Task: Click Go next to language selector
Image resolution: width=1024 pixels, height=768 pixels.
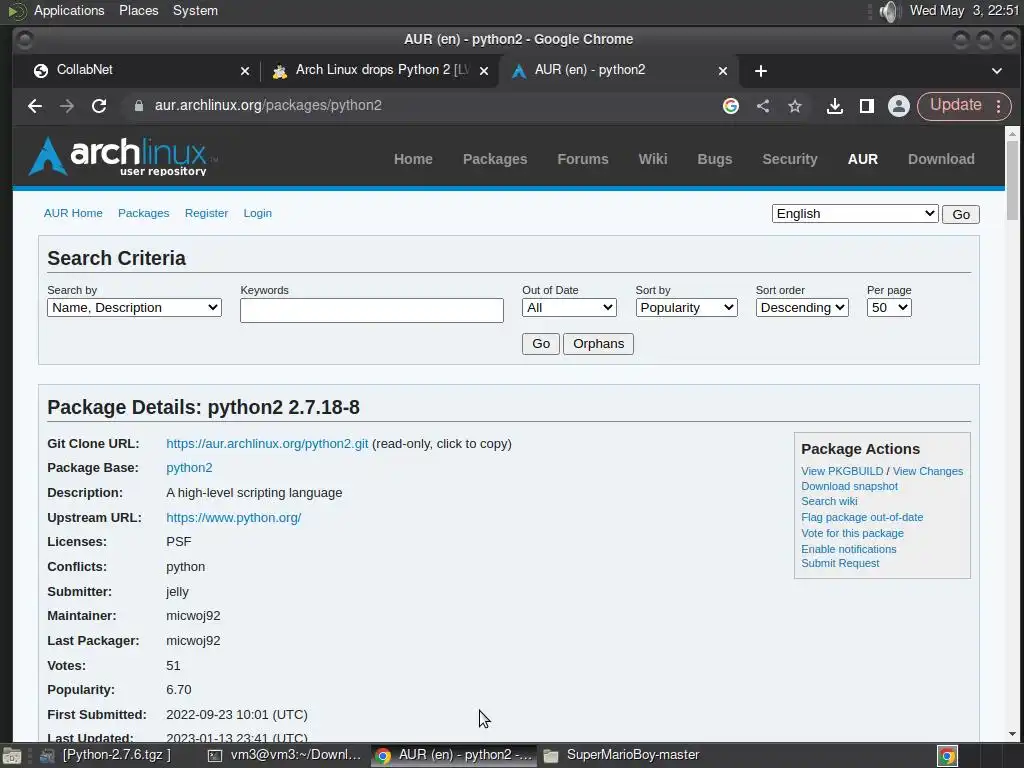Action: pos(961,214)
